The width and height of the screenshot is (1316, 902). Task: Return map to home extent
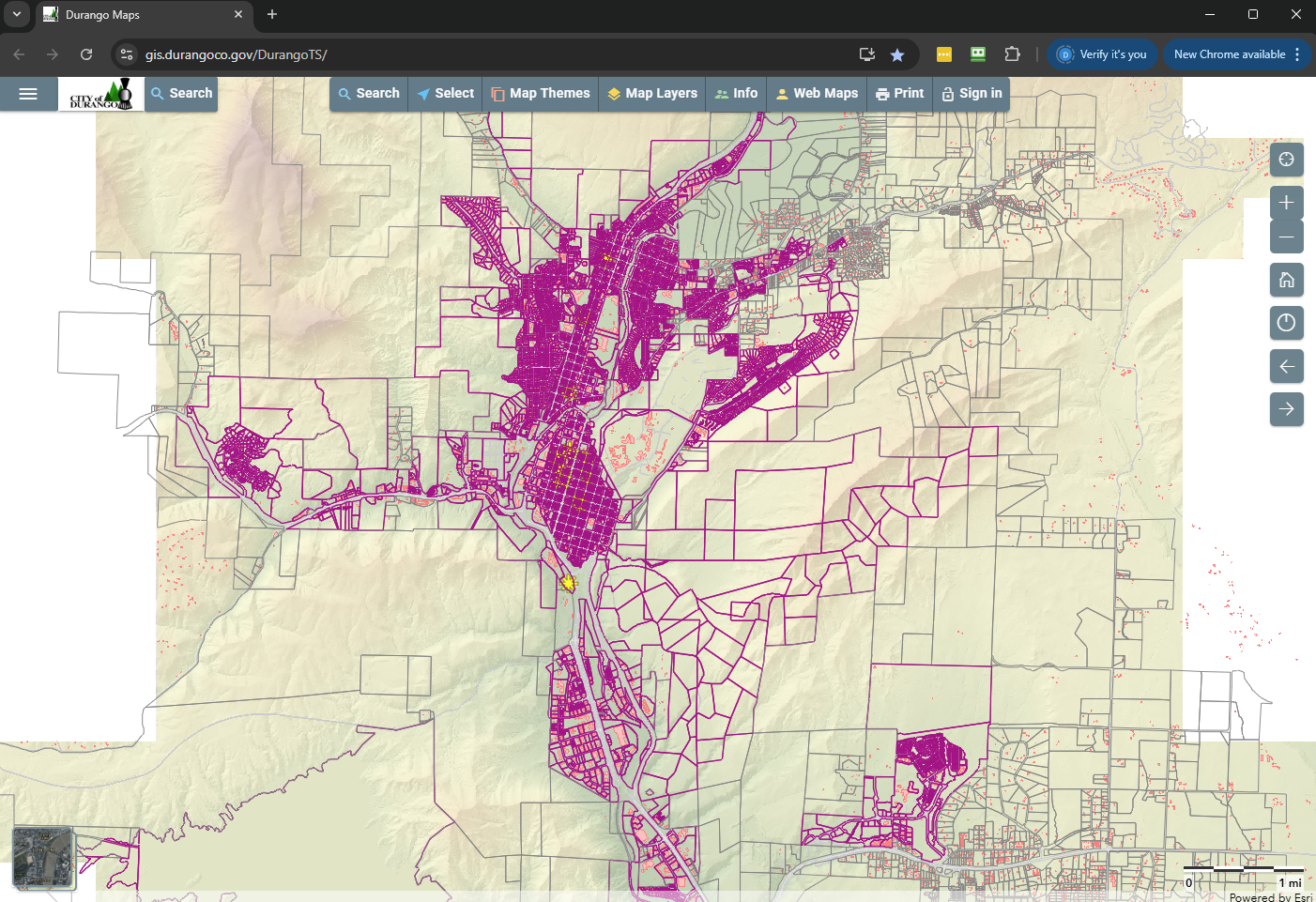tap(1286, 280)
